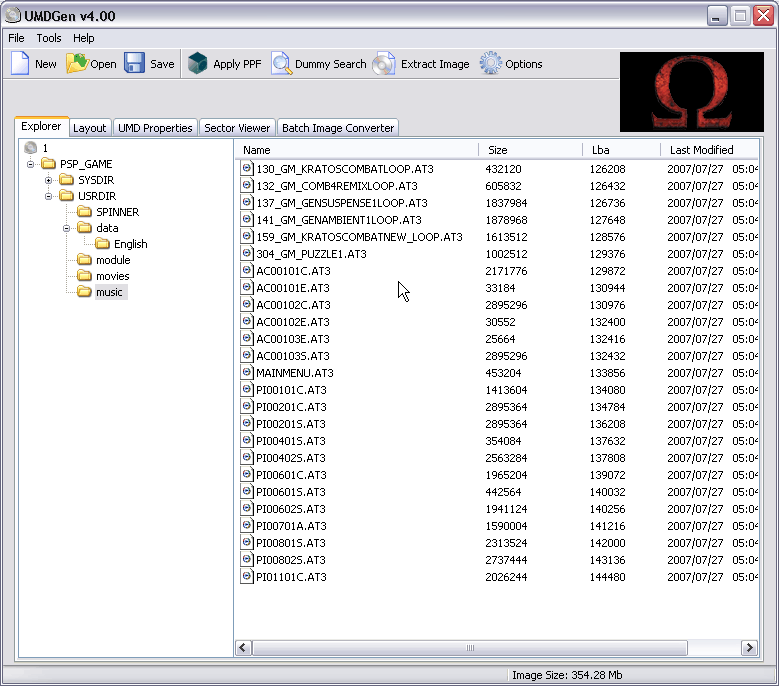Select file PI00201S.AT3
The height and width of the screenshot is (686, 779).
pyautogui.click(x=291, y=424)
